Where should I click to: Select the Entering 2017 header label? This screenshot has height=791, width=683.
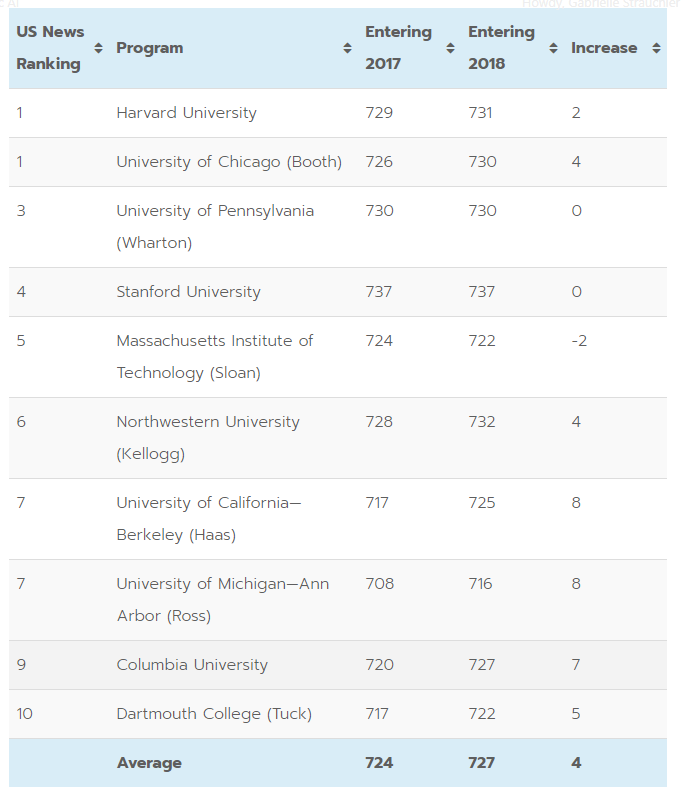pos(398,48)
